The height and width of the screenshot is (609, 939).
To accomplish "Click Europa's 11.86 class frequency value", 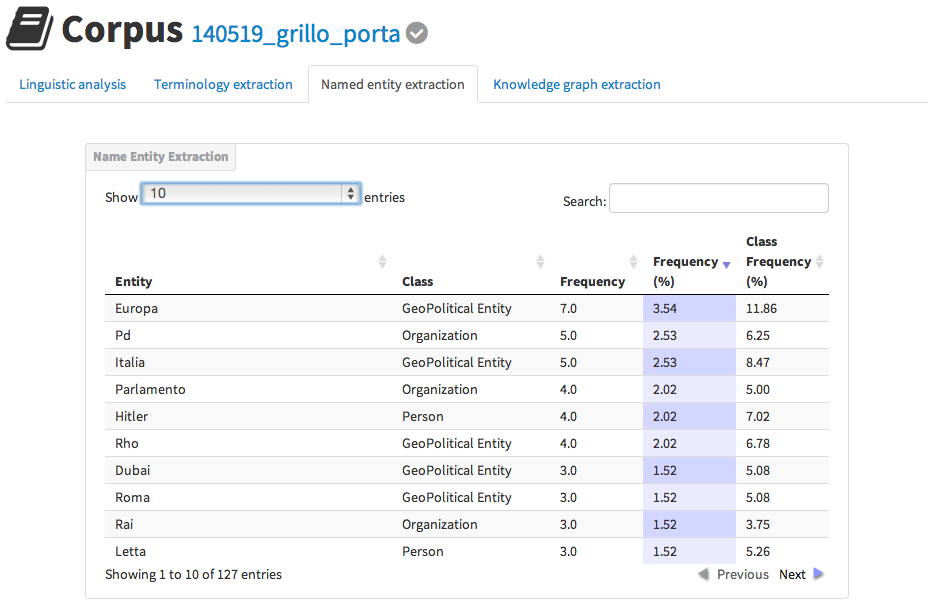I will pyautogui.click(x=761, y=308).
